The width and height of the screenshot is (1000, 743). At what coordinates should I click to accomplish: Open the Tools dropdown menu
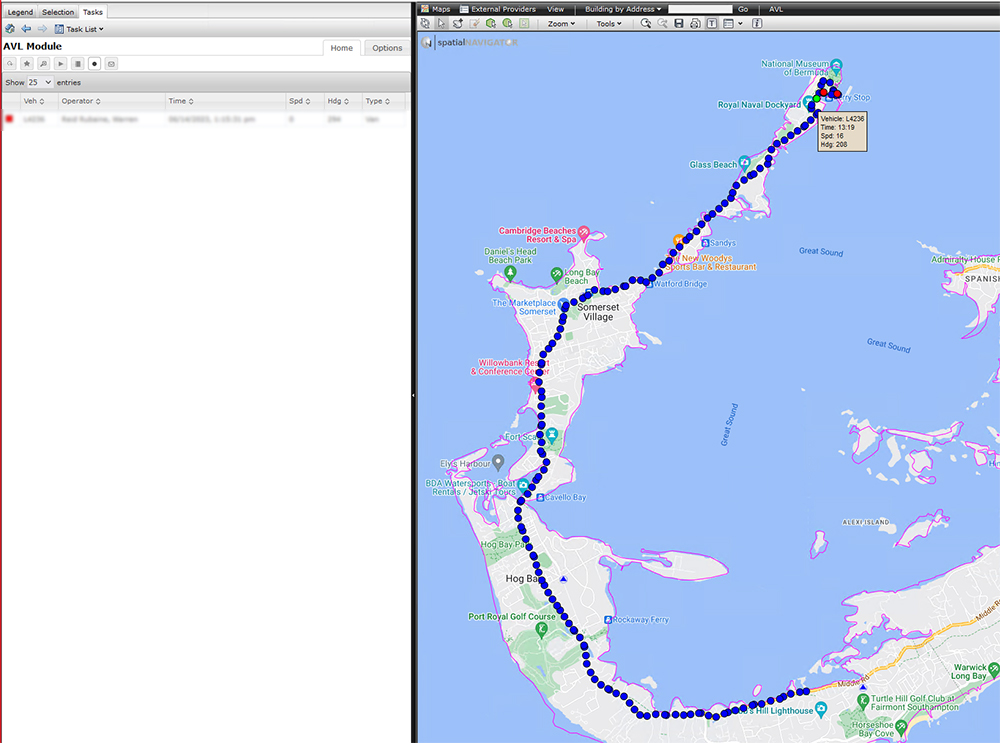coord(609,24)
